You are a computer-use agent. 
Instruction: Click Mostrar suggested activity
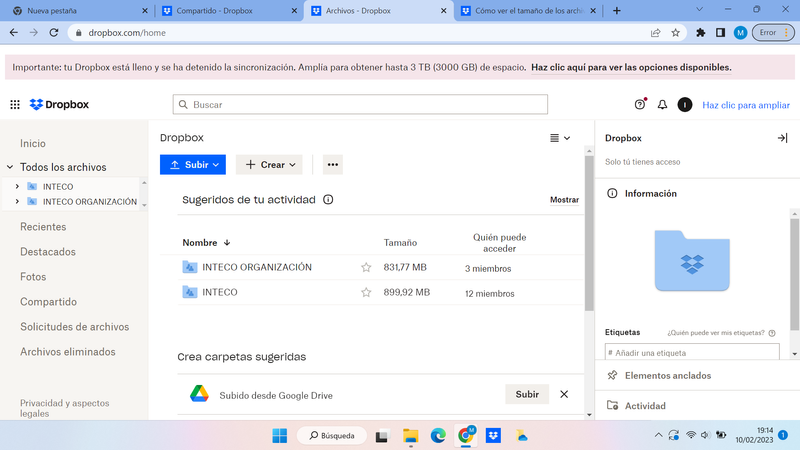pyautogui.click(x=564, y=199)
